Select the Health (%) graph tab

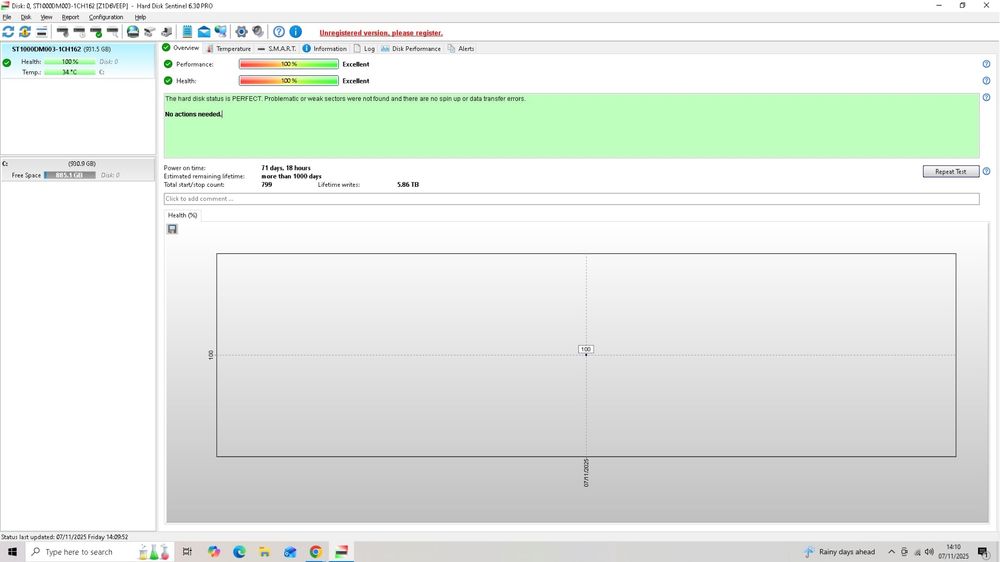click(x=182, y=216)
